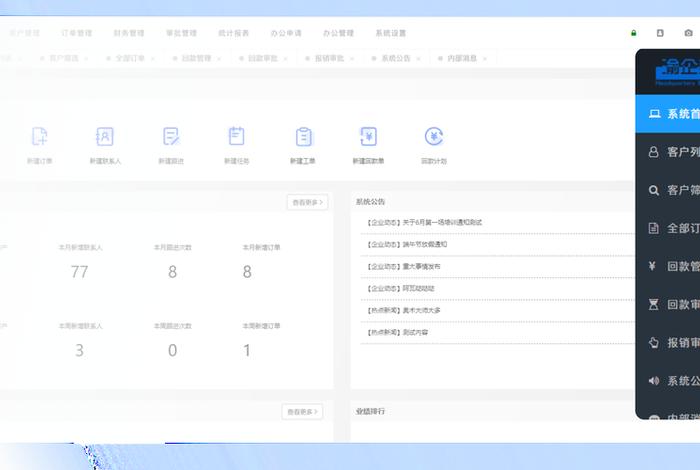Switch to the 报销审批 page tab

pyautogui.click(x=329, y=58)
